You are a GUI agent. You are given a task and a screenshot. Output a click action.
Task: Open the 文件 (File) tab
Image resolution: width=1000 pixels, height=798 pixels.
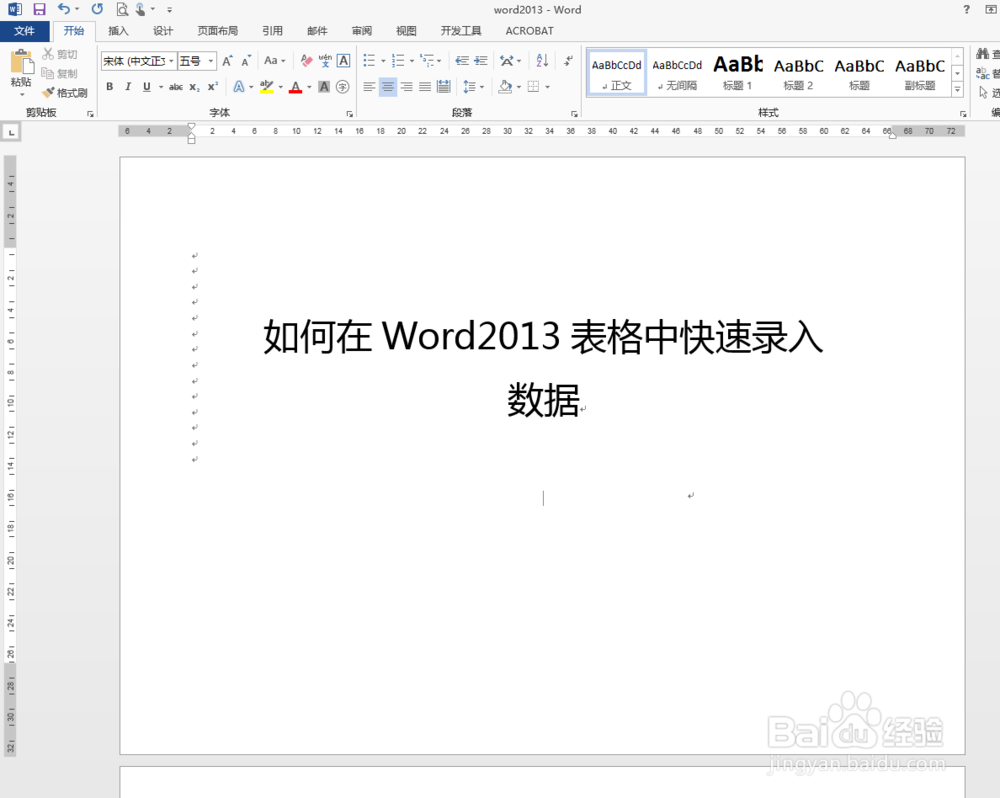click(25, 31)
